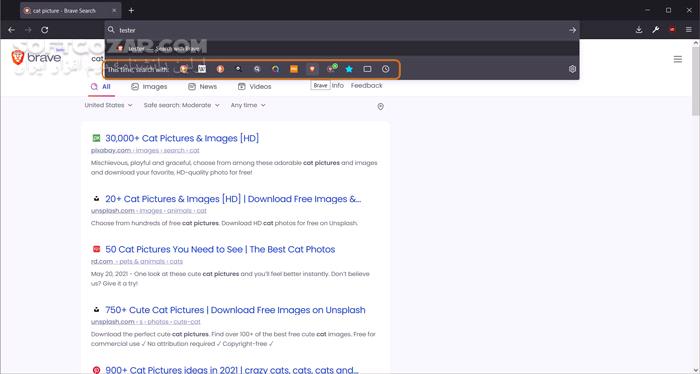The width and height of the screenshot is (700, 374).
Task: Search bookmarks using the star icon
Action: pyautogui.click(x=349, y=69)
